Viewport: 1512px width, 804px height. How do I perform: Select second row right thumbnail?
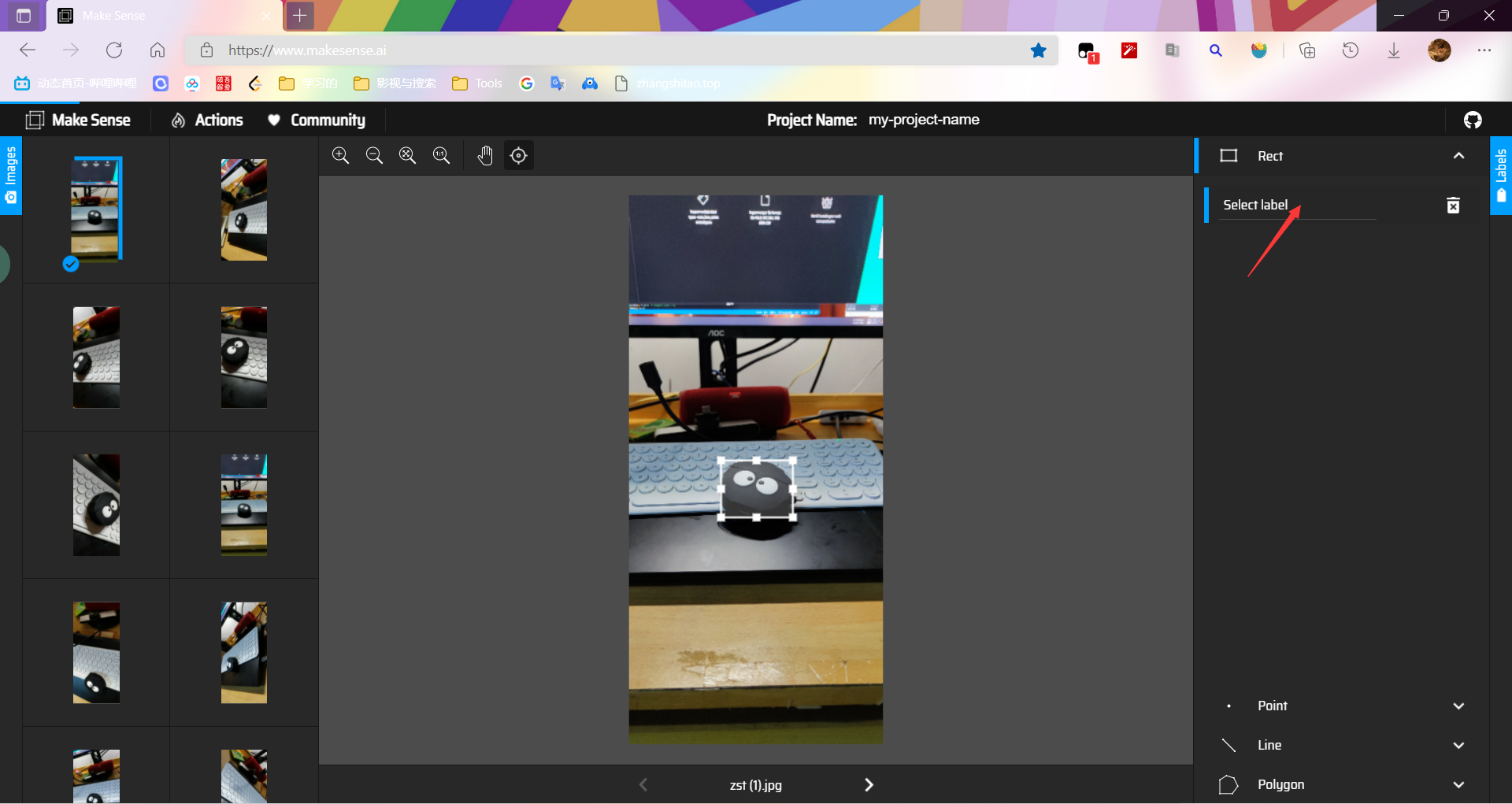coord(244,358)
